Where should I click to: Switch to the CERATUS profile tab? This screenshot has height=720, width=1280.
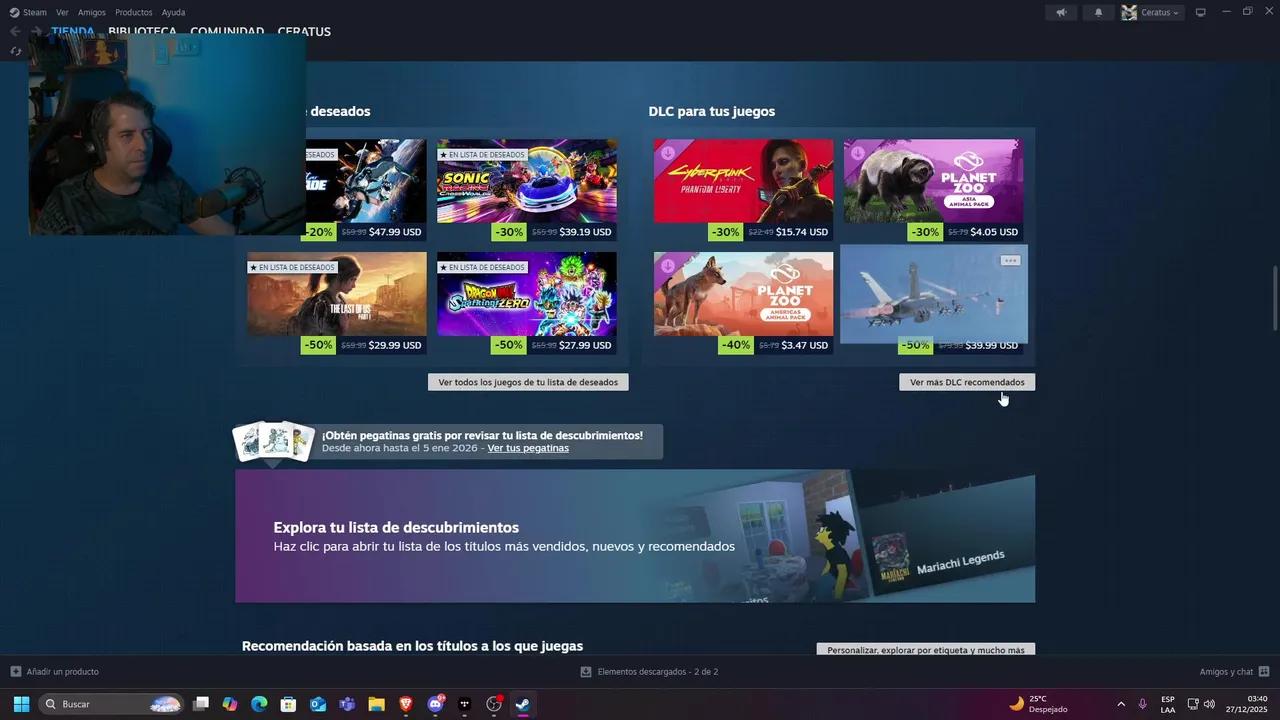coord(304,32)
